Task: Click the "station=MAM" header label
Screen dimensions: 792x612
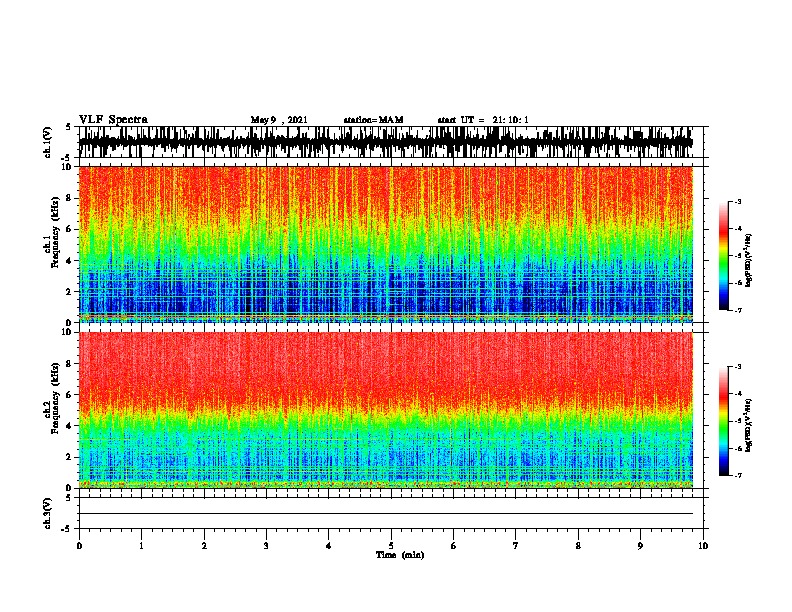Action: [x=373, y=120]
